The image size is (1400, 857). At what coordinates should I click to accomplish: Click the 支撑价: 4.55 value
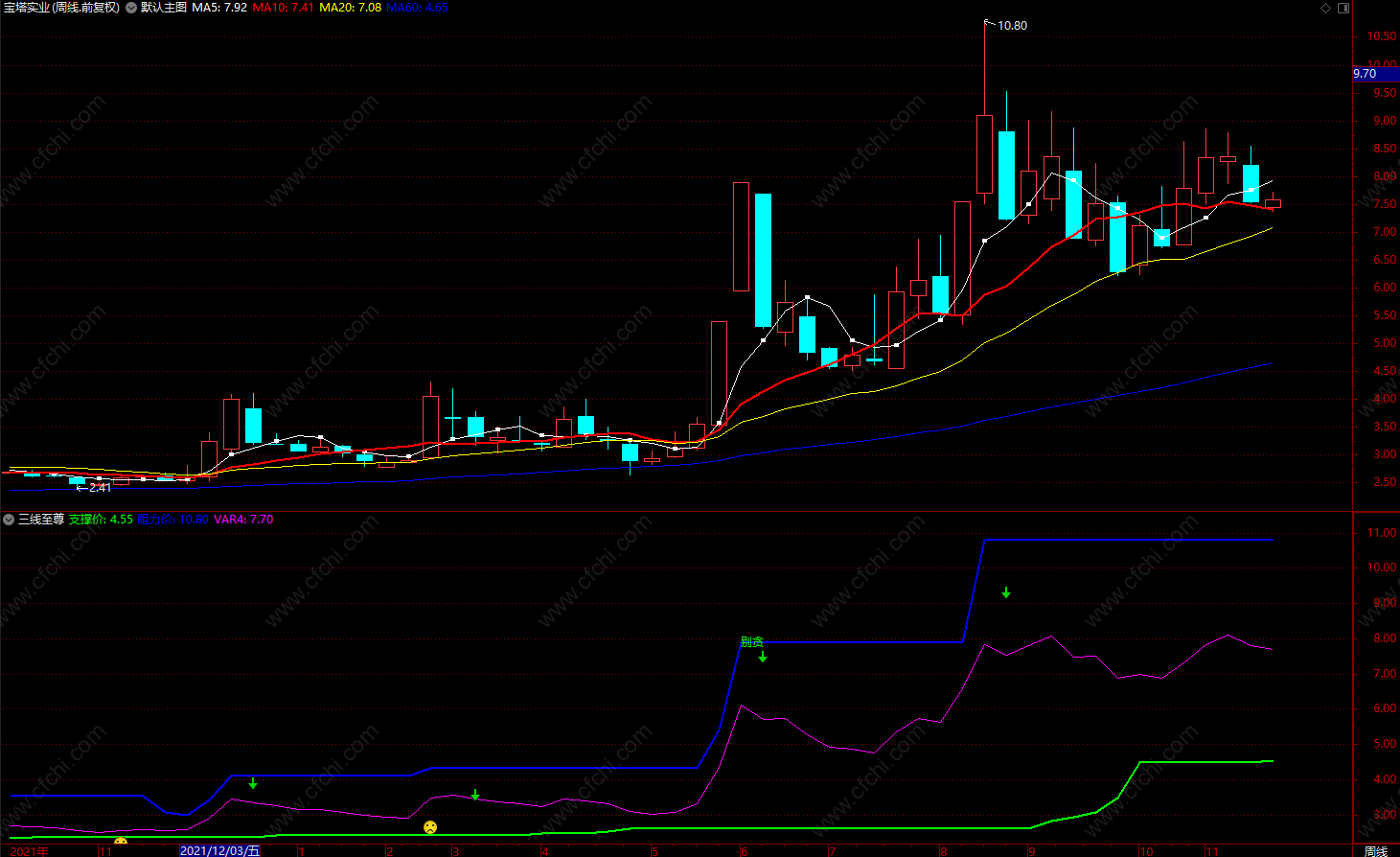[x=101, y=520]
